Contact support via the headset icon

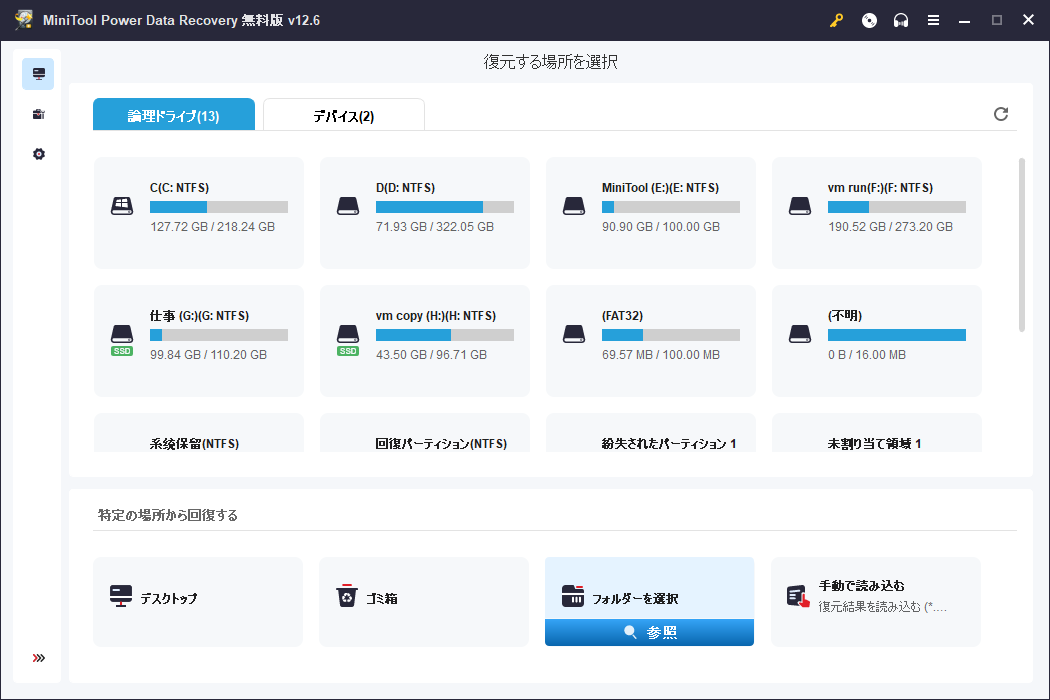click(x=900, y=20)
